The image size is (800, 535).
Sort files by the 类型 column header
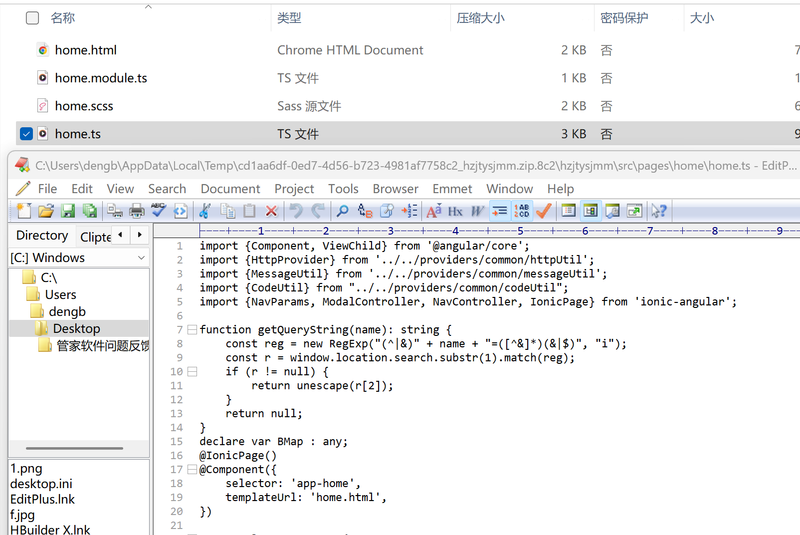[289, 18]
